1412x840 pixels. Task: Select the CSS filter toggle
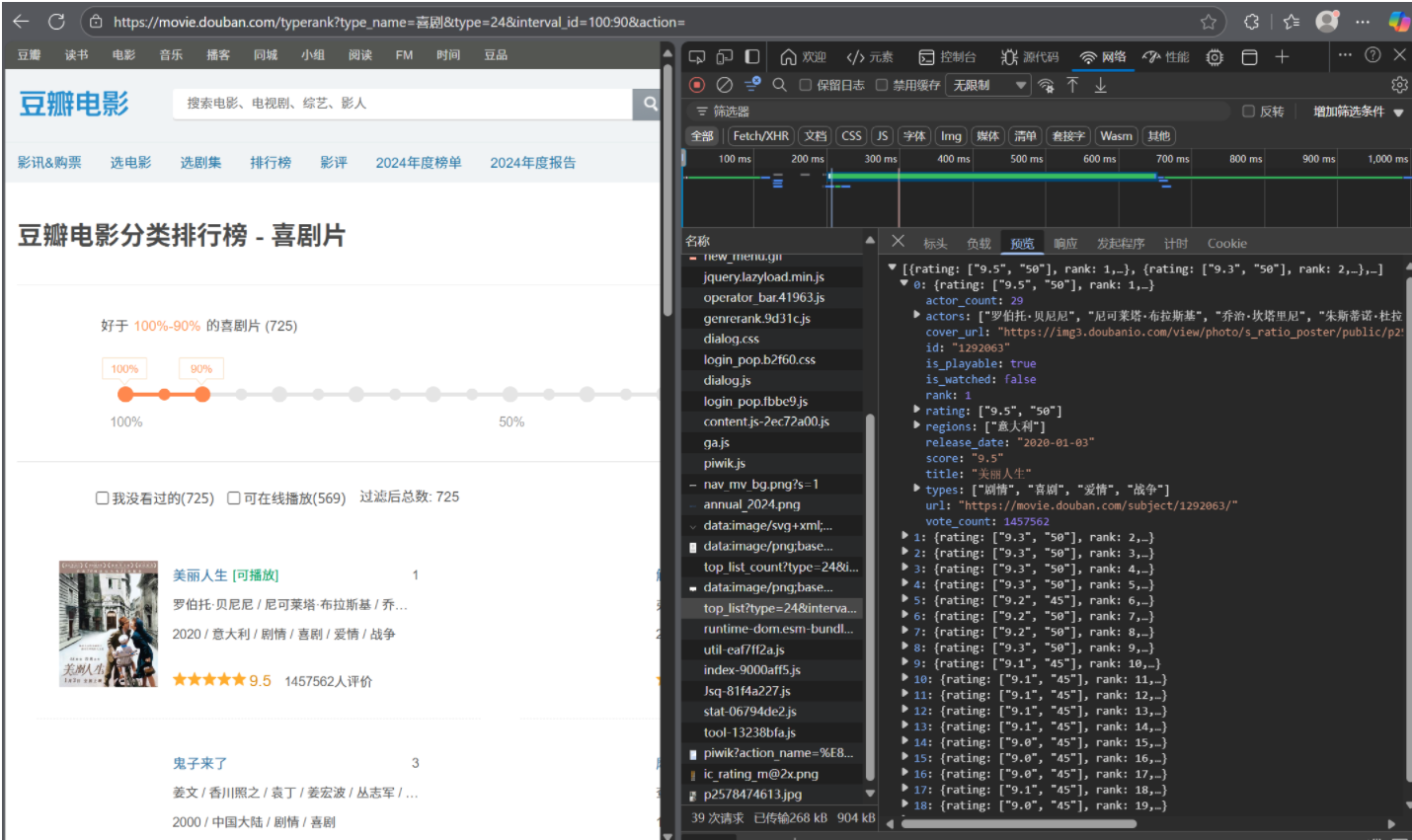tap(851, 136)
